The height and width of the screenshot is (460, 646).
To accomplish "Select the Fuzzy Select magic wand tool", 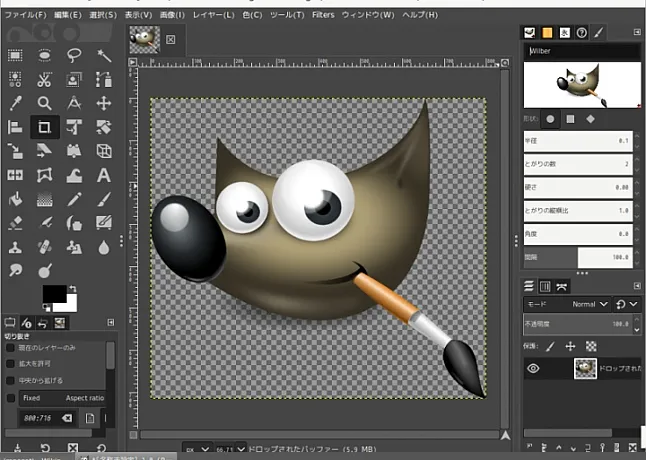I will click(x=103, y=55).
